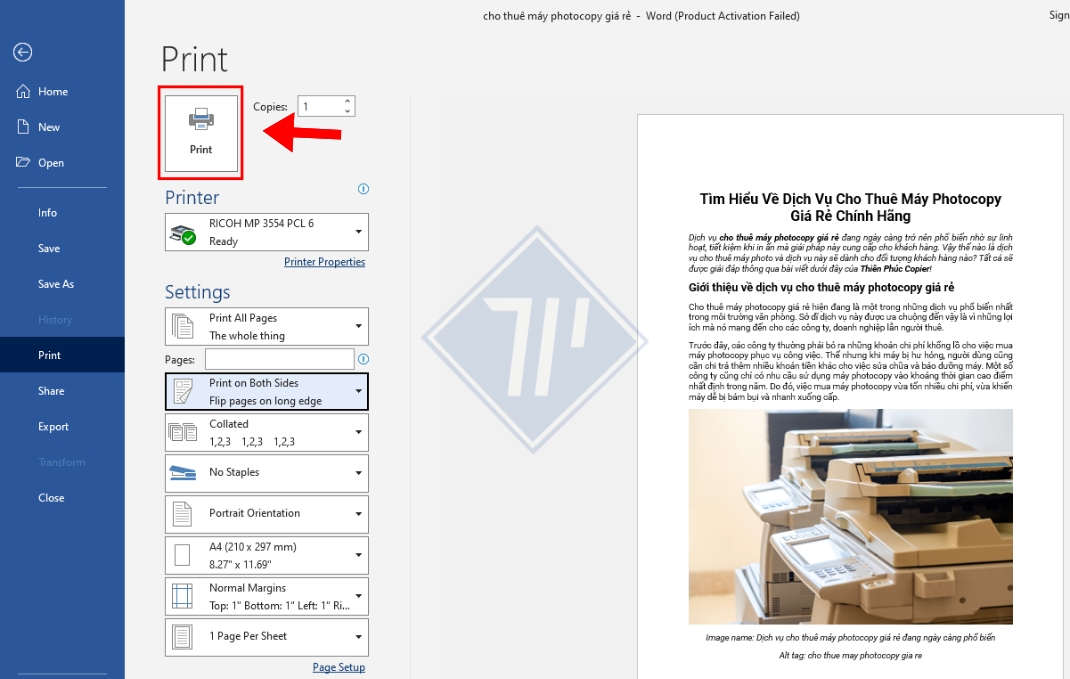Click the Home house icon in sidebar
The width and height of the screenshot is (1070, 679).
coord(23,91)
